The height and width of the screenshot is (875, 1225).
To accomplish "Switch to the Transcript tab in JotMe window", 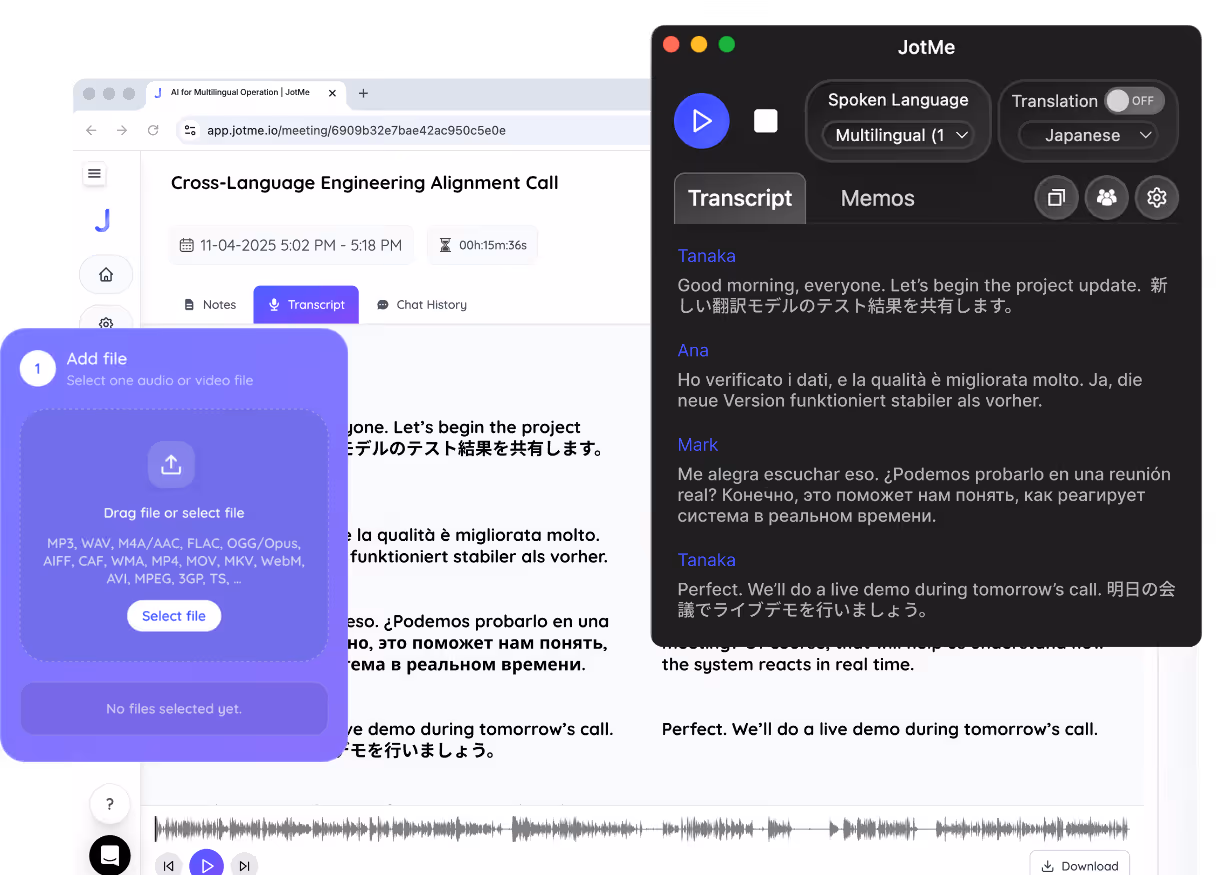I will pyautogui.click(x=740, y=198).
